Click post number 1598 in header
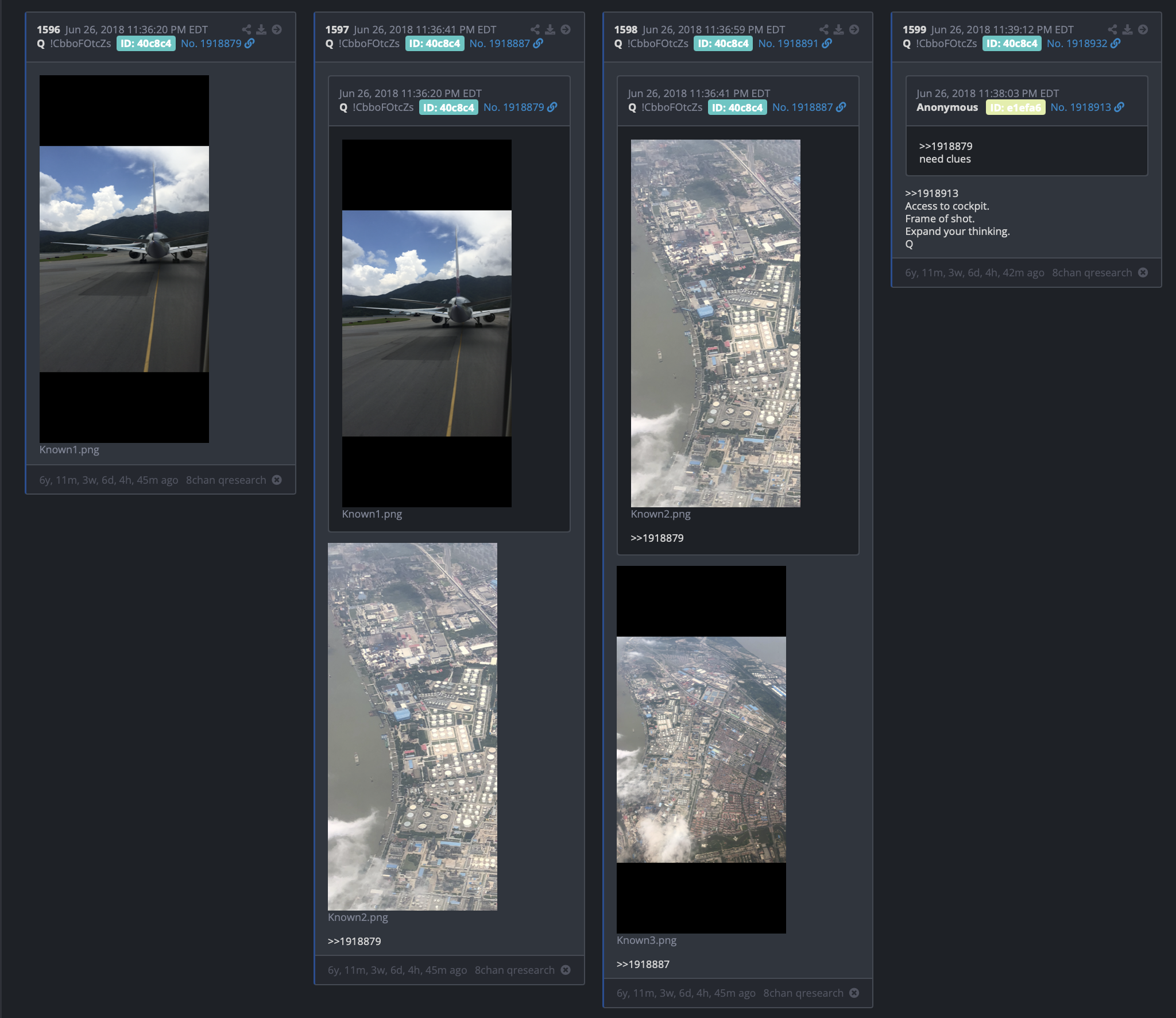This screenshot has height=1018, width=1176. tap(626, 30)
